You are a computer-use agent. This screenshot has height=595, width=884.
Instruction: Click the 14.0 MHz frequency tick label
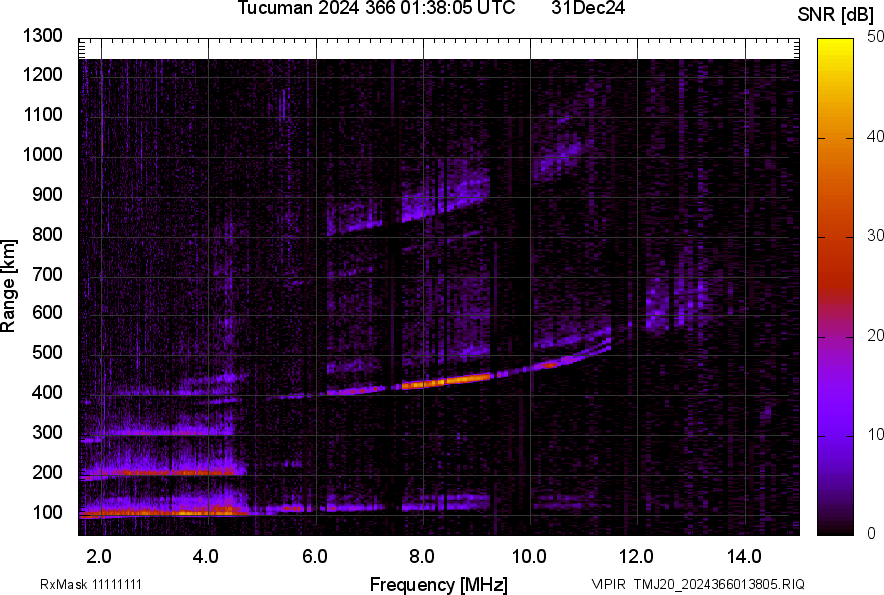[x=743, y=556]
